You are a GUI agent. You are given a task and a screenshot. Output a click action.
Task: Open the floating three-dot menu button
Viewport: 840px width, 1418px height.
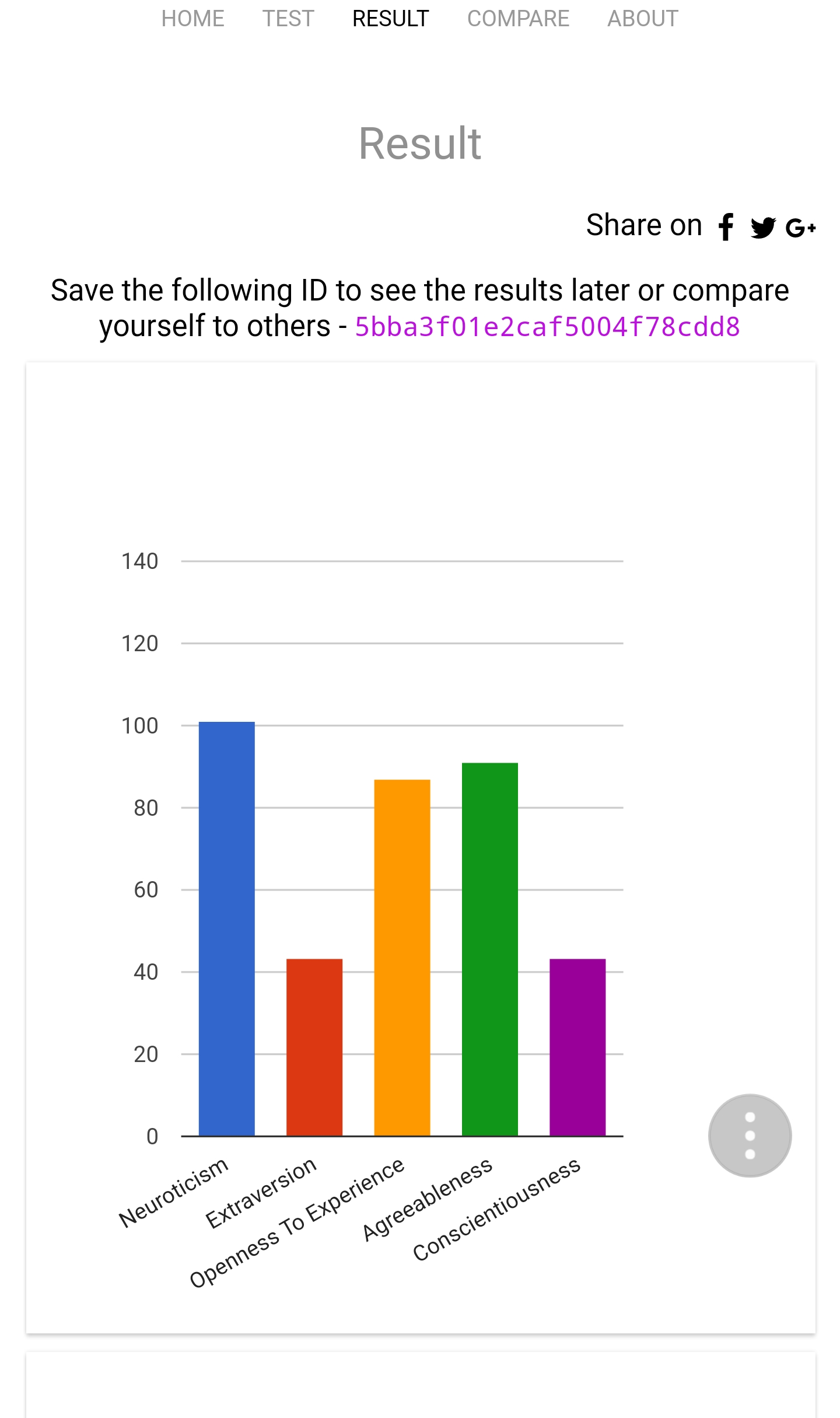[750, 1136]
